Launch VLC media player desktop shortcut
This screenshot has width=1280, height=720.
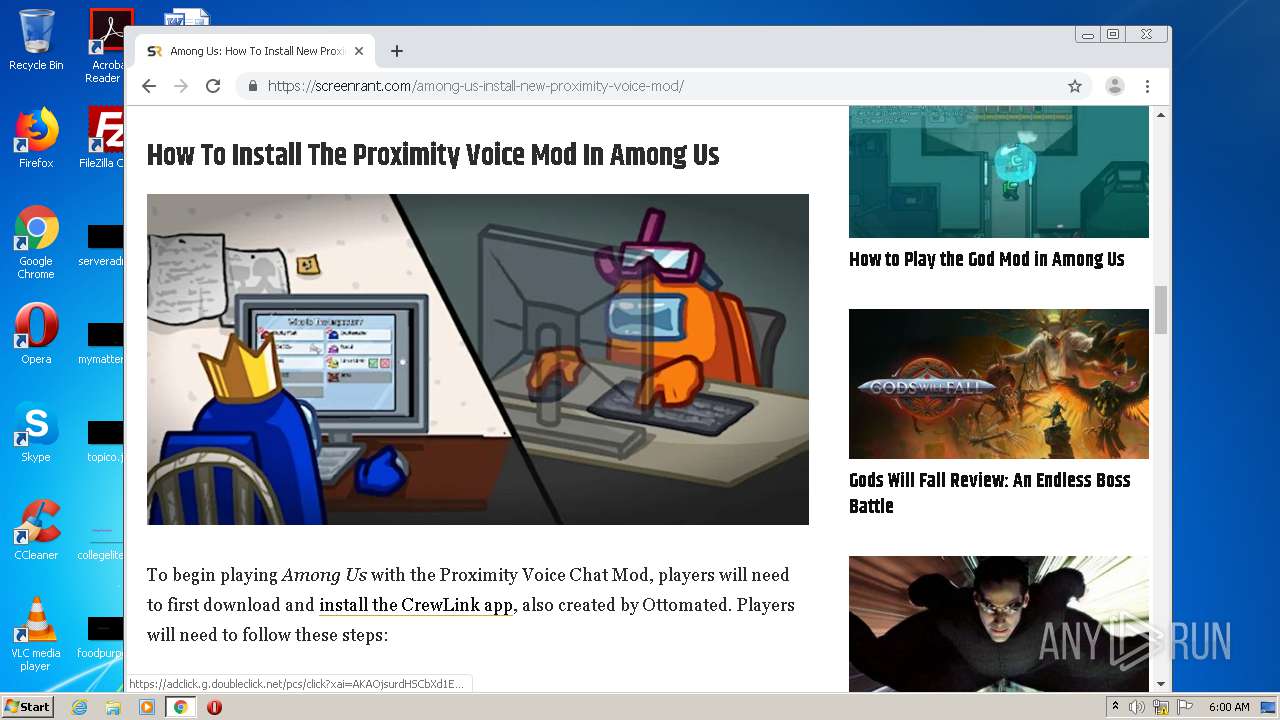pyautogui.click(x=36, y=634)
